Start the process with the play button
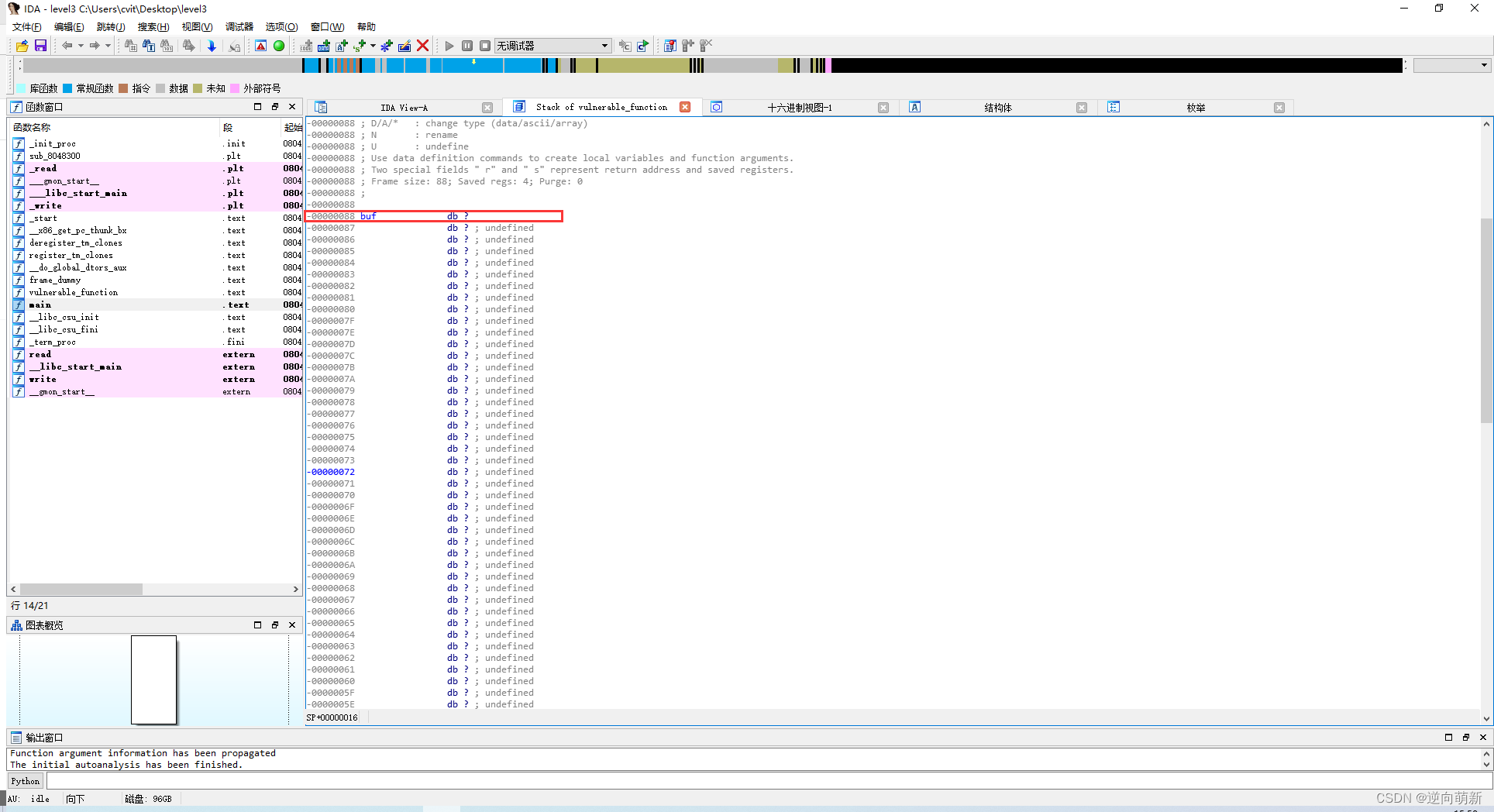This screenshot has height=812, width=1494. 449,46
